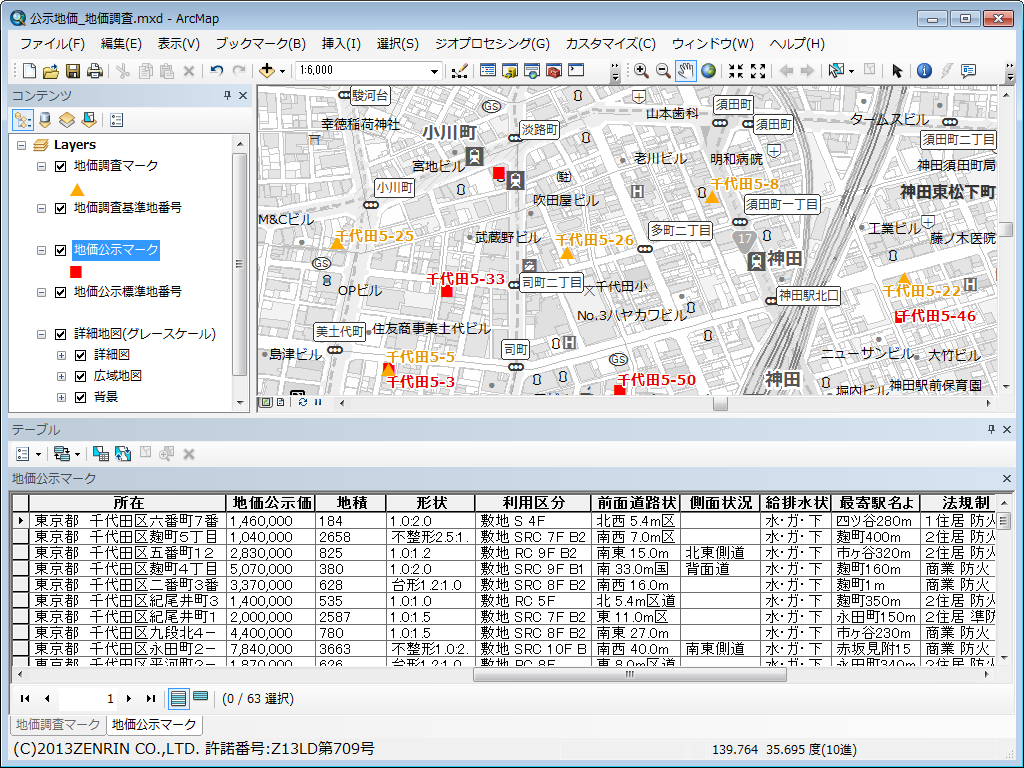Screen dimensions: 1024x768
Task: Uncheck the 地価調査マーク layer
Action: click(x=61, y=167)
